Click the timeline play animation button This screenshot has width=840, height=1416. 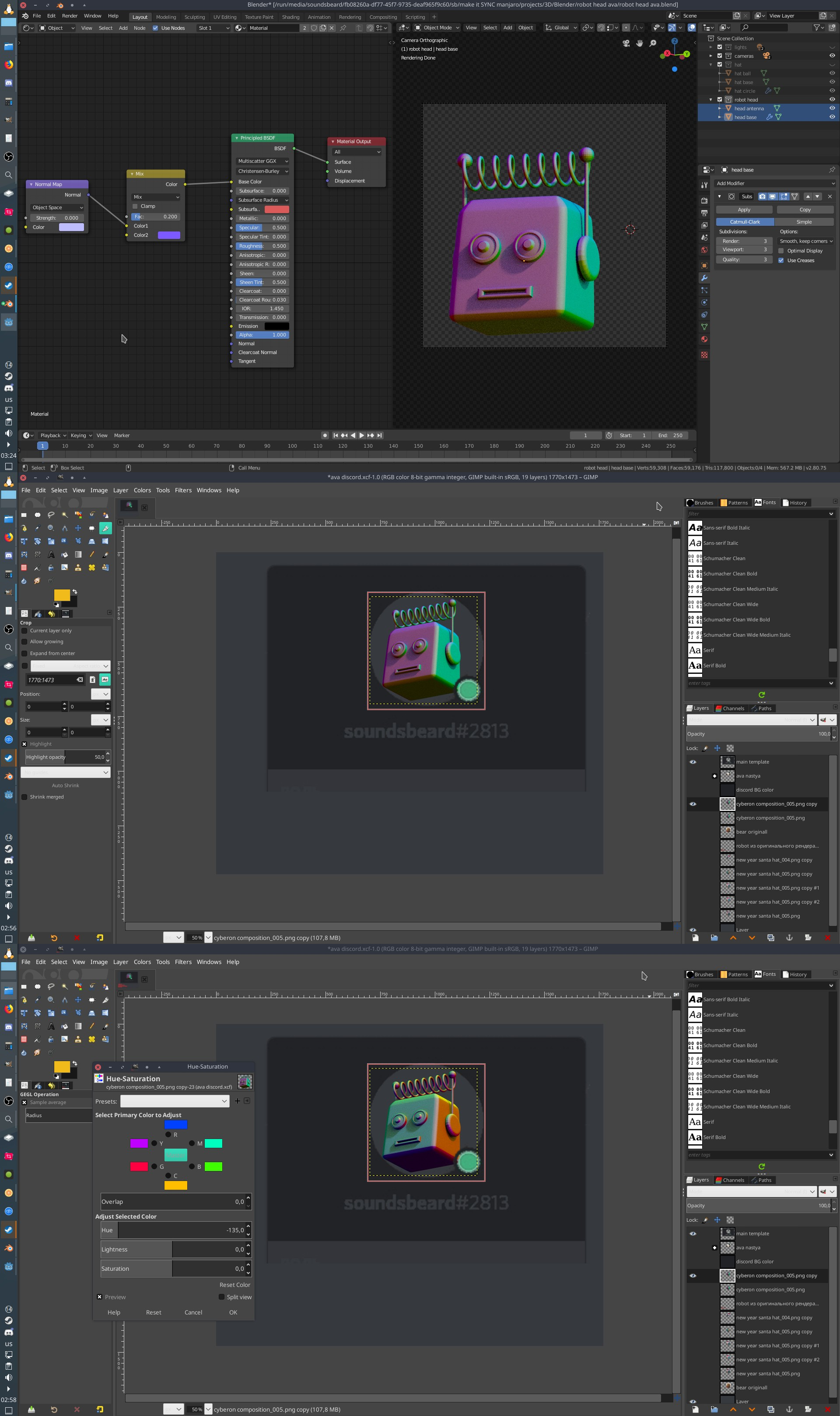[362, 435]
